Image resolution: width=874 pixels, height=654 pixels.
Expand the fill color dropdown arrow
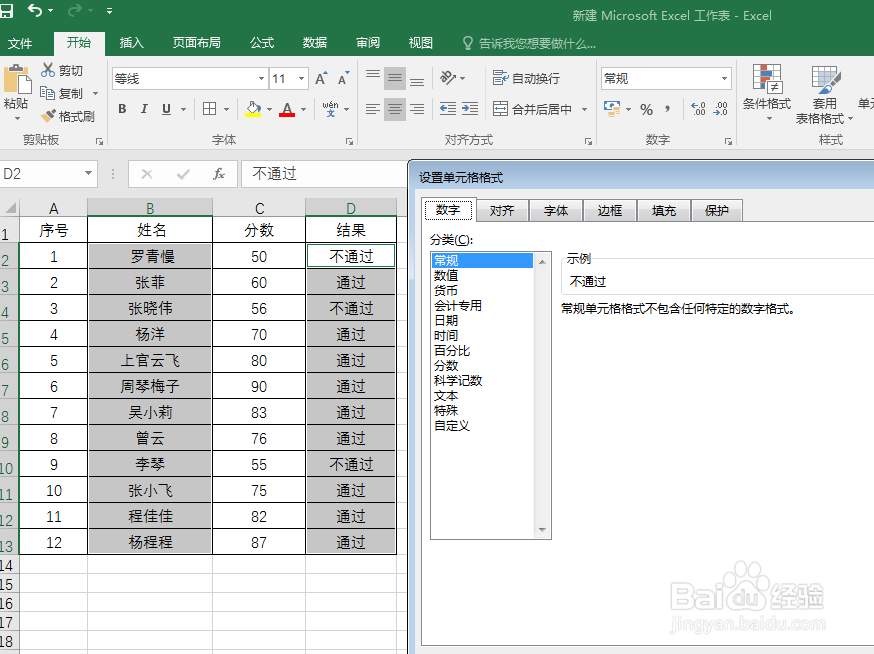(x=269, y=109)
